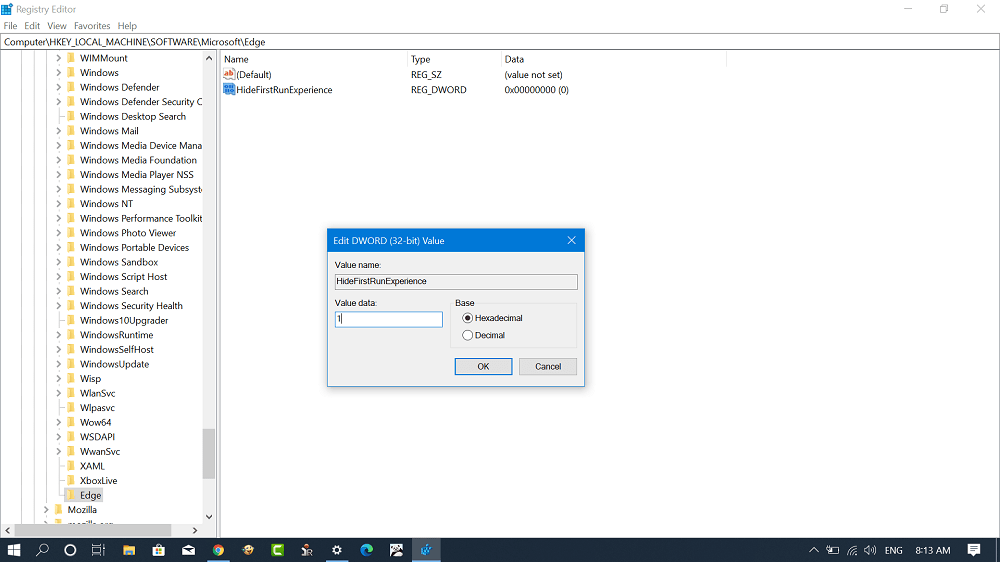Open the Photos app taskbar icon

point(396,550)
